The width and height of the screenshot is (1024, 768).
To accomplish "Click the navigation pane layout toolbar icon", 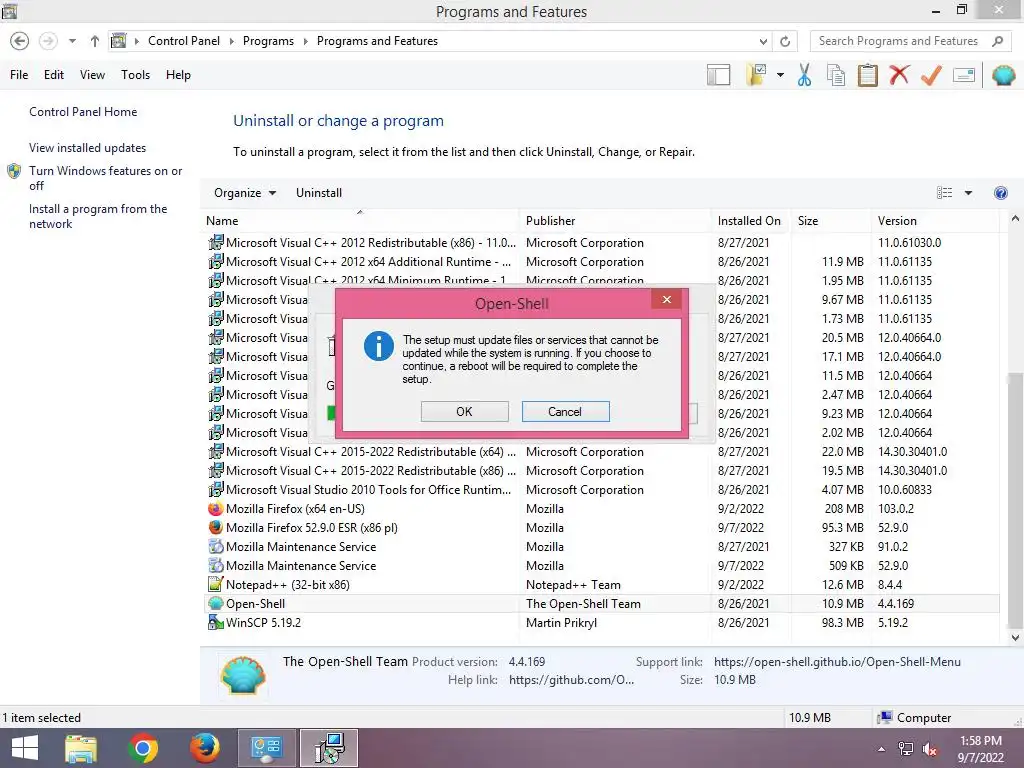I will click(x=718, y=75).
